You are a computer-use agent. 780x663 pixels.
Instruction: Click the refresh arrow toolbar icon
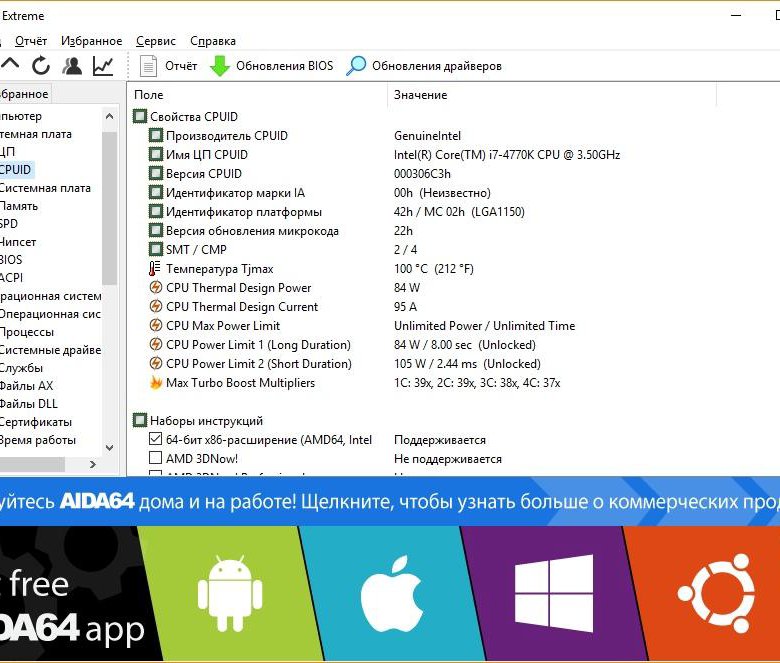41,66
